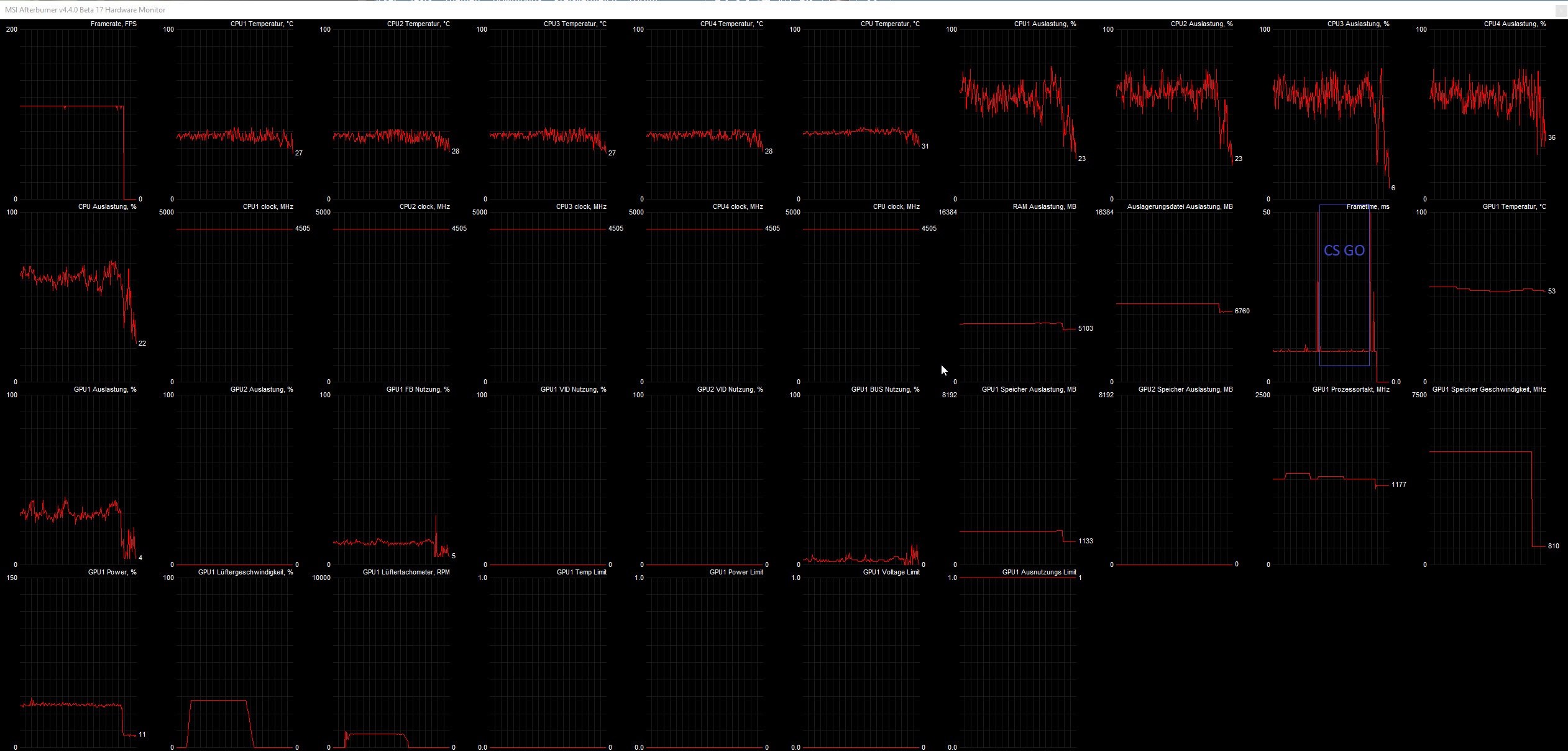Click the Auslagerungsdatei Auslastung graph

point(1175,297)
